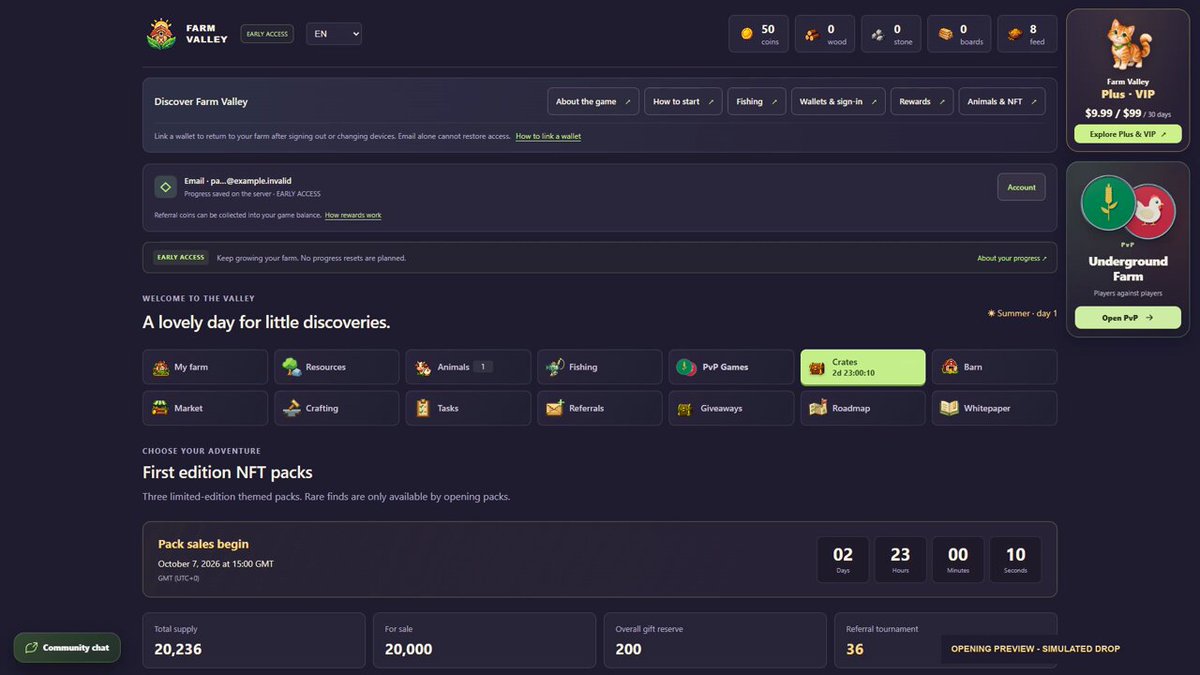This screenshot has height=675, width=1200.
Task: Click the feed resource icon
Action: click(x=1013, y=34)
